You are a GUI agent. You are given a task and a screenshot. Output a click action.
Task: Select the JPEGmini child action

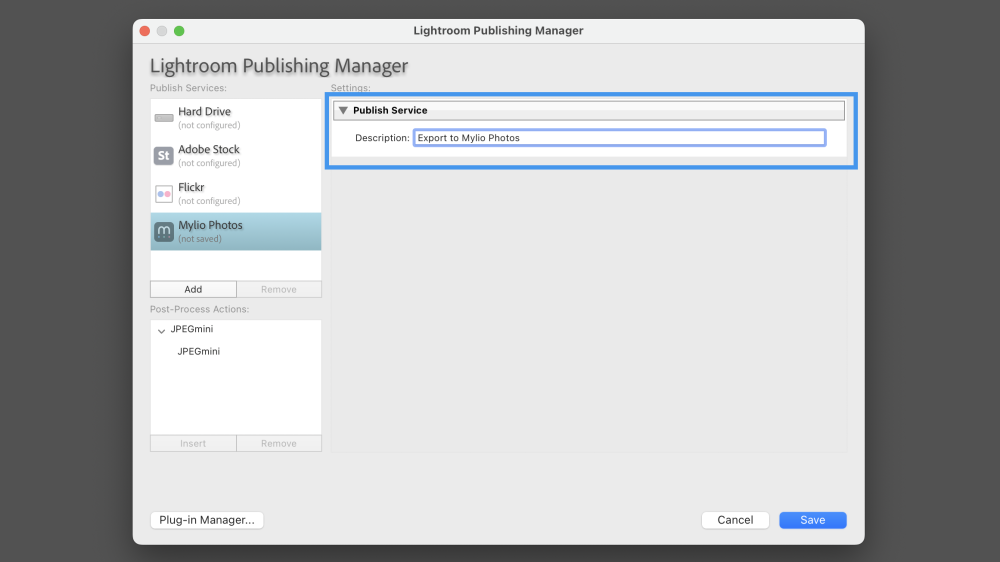click(198, 351)
